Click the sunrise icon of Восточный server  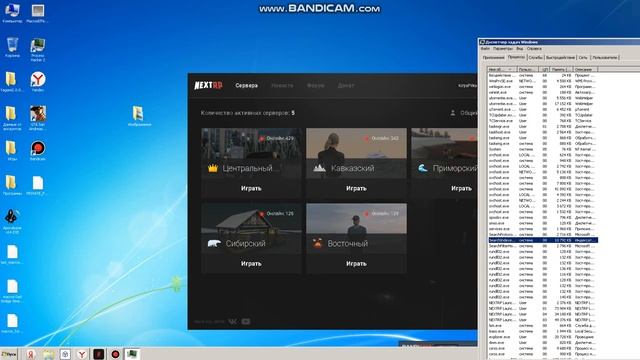pos(317,243)
